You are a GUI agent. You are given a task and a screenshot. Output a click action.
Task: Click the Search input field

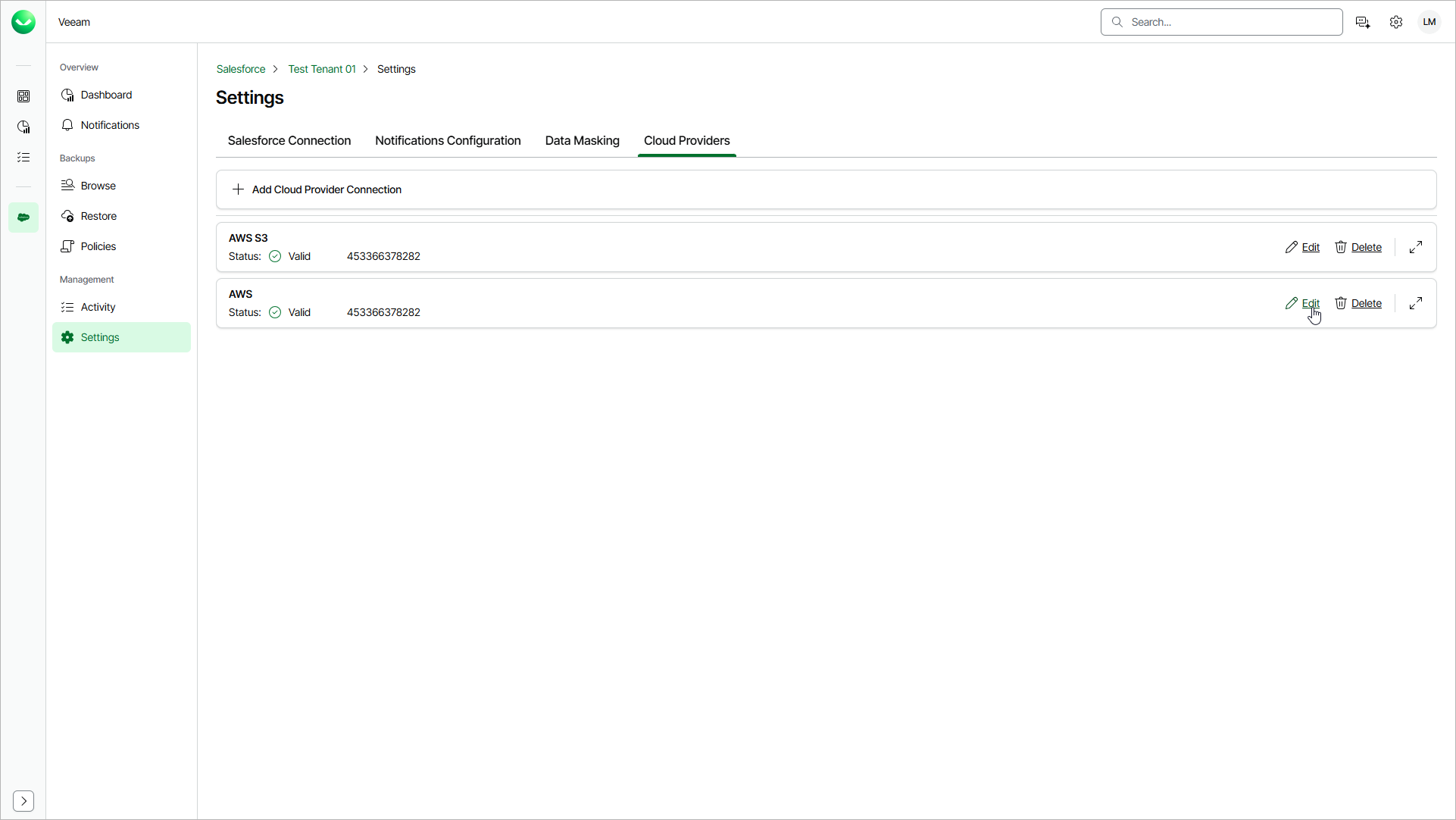[x=1221, y=22]
